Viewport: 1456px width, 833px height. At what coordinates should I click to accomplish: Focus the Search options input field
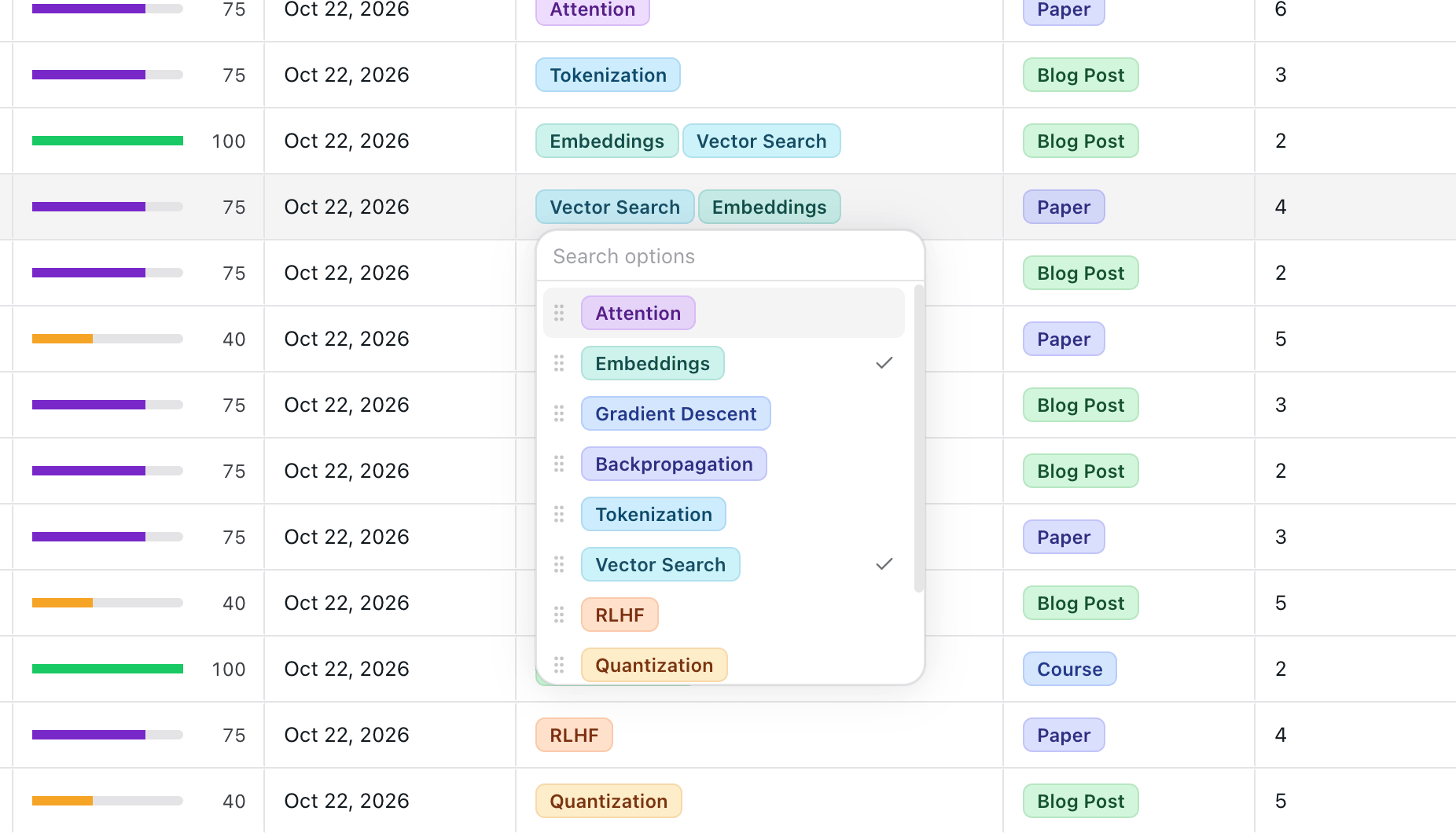(730, 256)
